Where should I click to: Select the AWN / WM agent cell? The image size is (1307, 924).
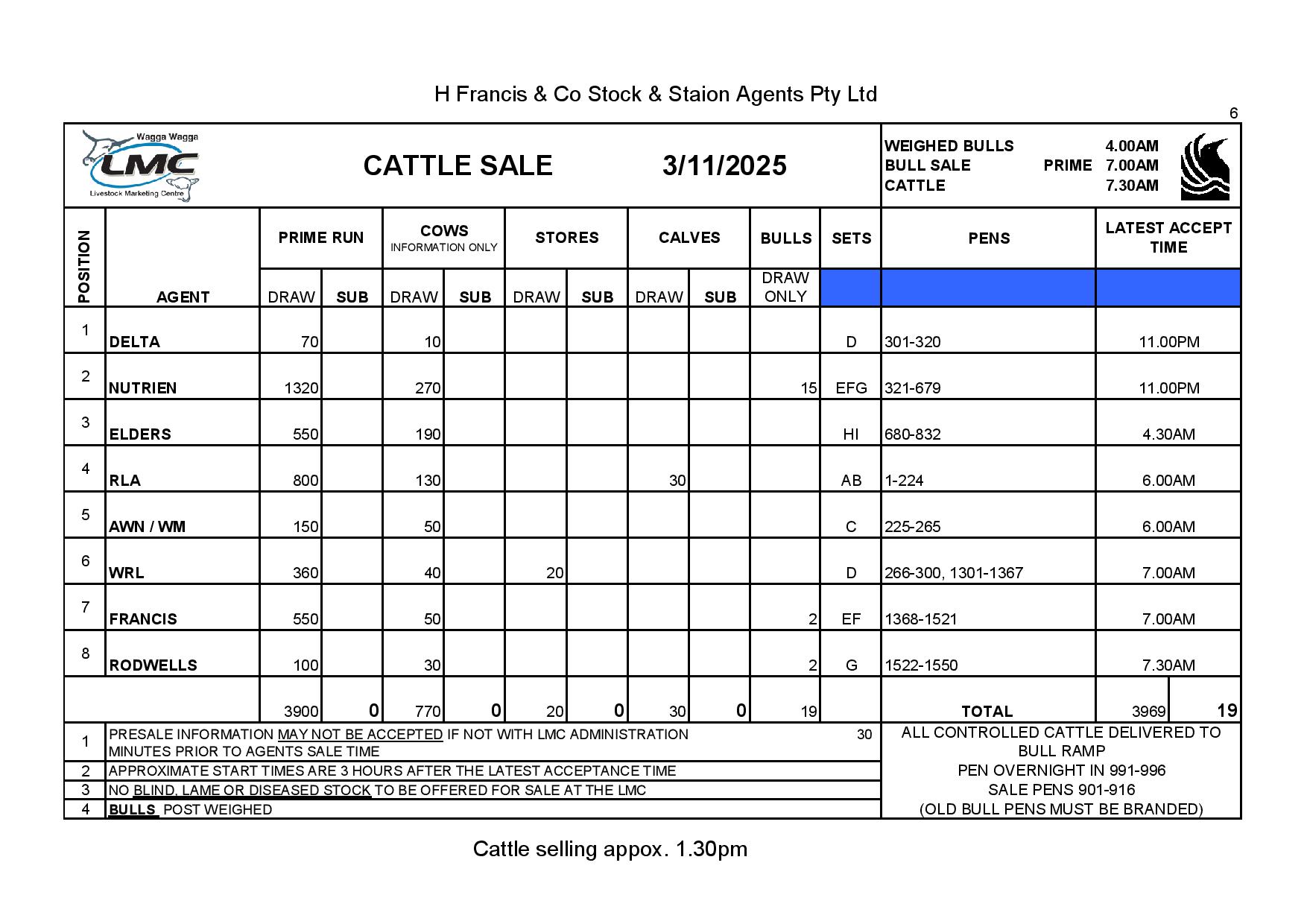click(x=148, y=527)
